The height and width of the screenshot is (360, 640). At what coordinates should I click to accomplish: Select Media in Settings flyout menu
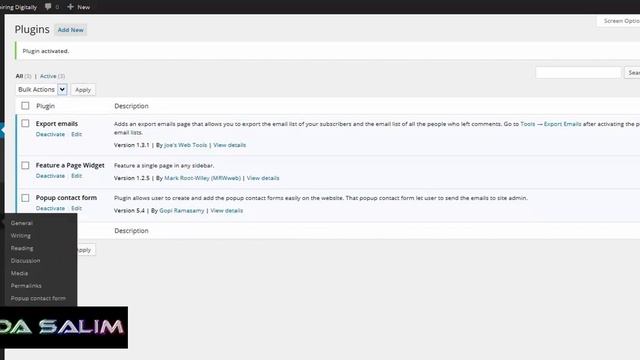(19, 273)
